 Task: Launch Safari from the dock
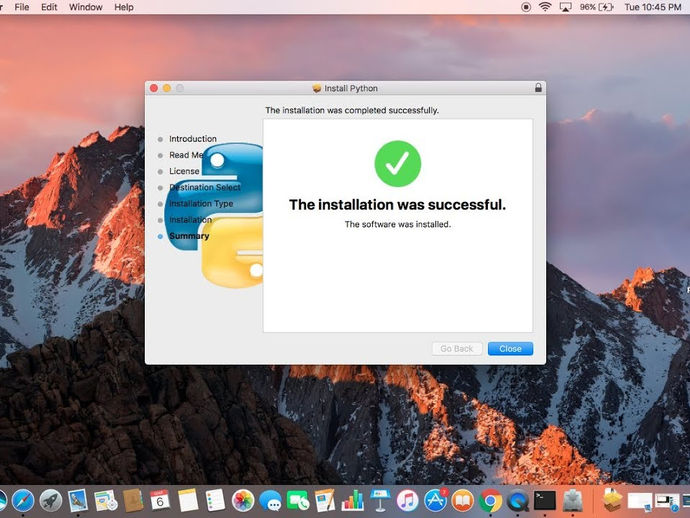23,500
